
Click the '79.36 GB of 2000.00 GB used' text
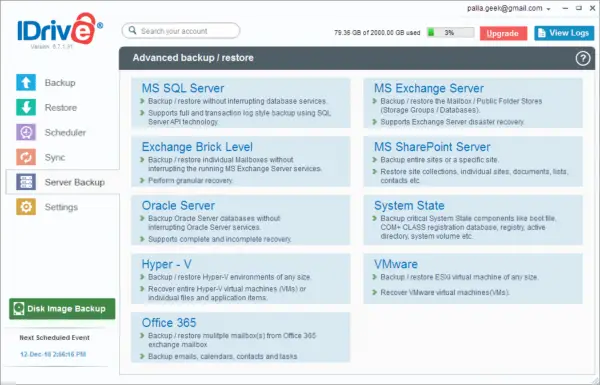(x=377, y=33)
